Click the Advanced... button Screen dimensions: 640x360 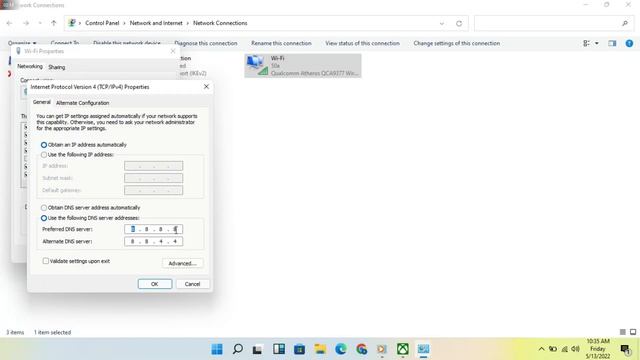[x=182, y=263]
